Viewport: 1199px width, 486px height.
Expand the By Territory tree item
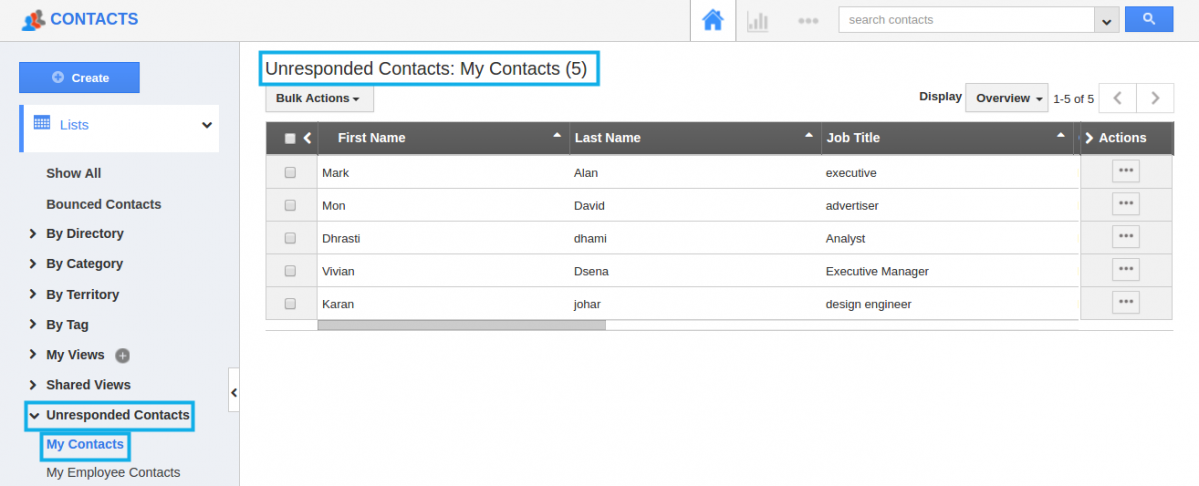click(x=33, y=294)
